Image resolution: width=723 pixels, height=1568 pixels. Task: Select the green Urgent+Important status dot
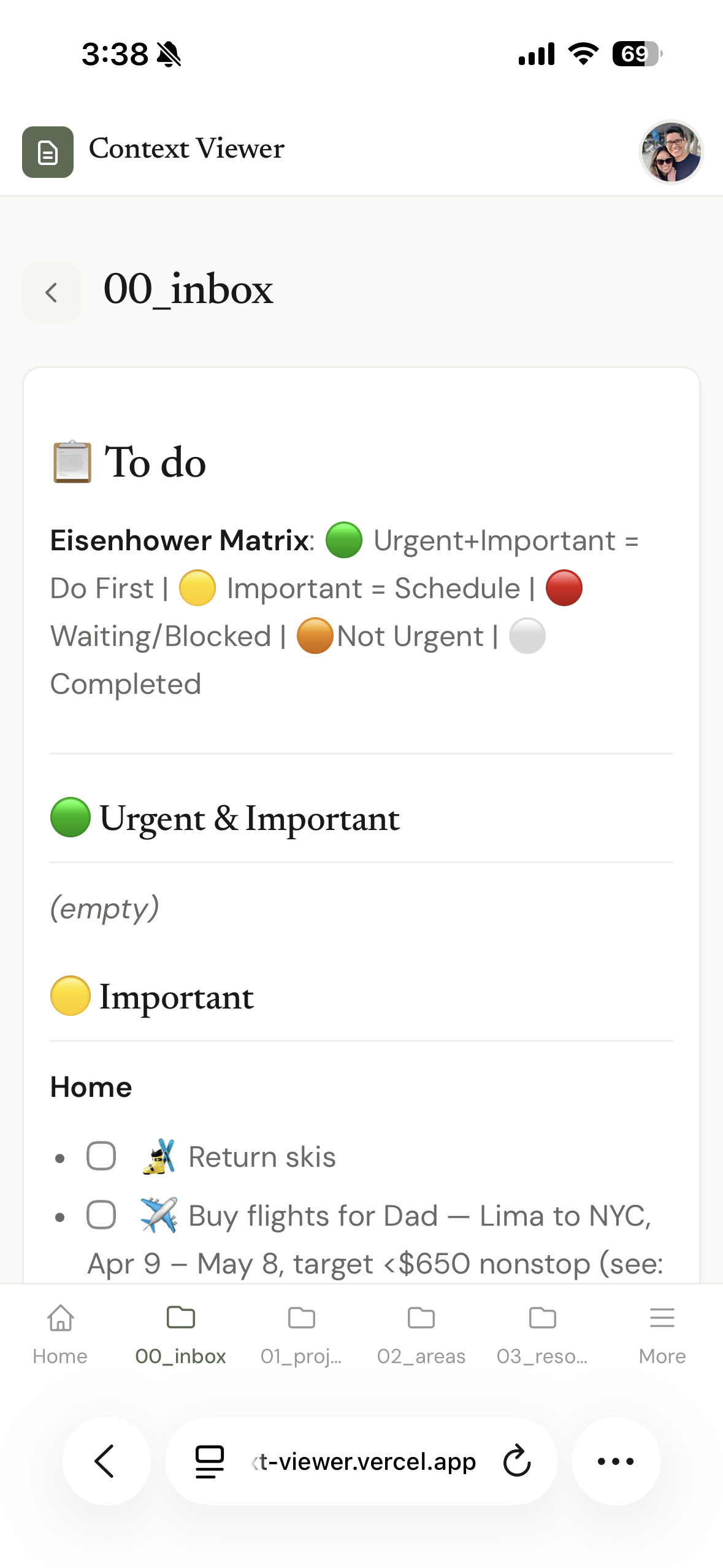click(x=343, y=540)
